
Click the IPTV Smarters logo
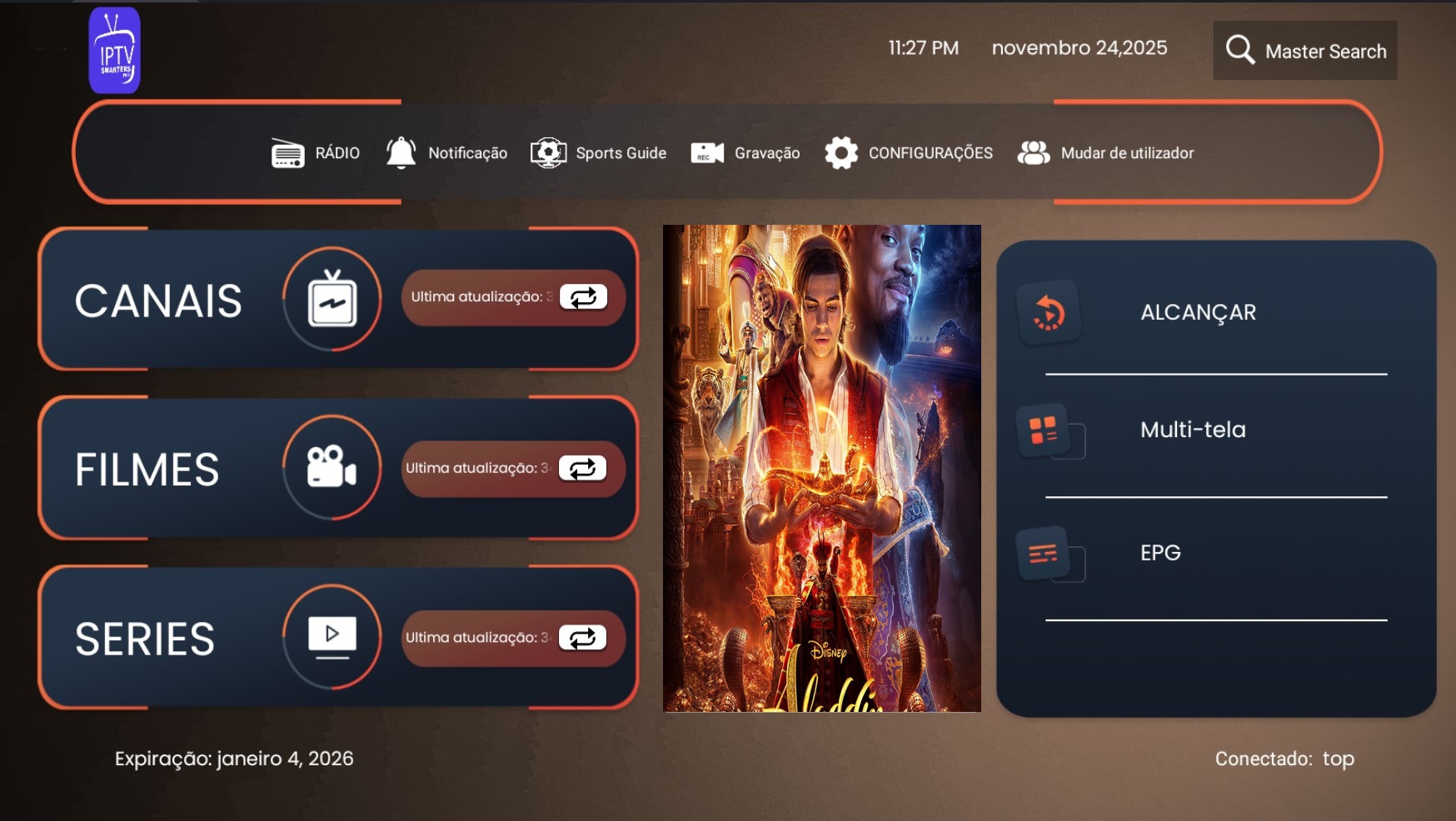click(x=115, y=51)
